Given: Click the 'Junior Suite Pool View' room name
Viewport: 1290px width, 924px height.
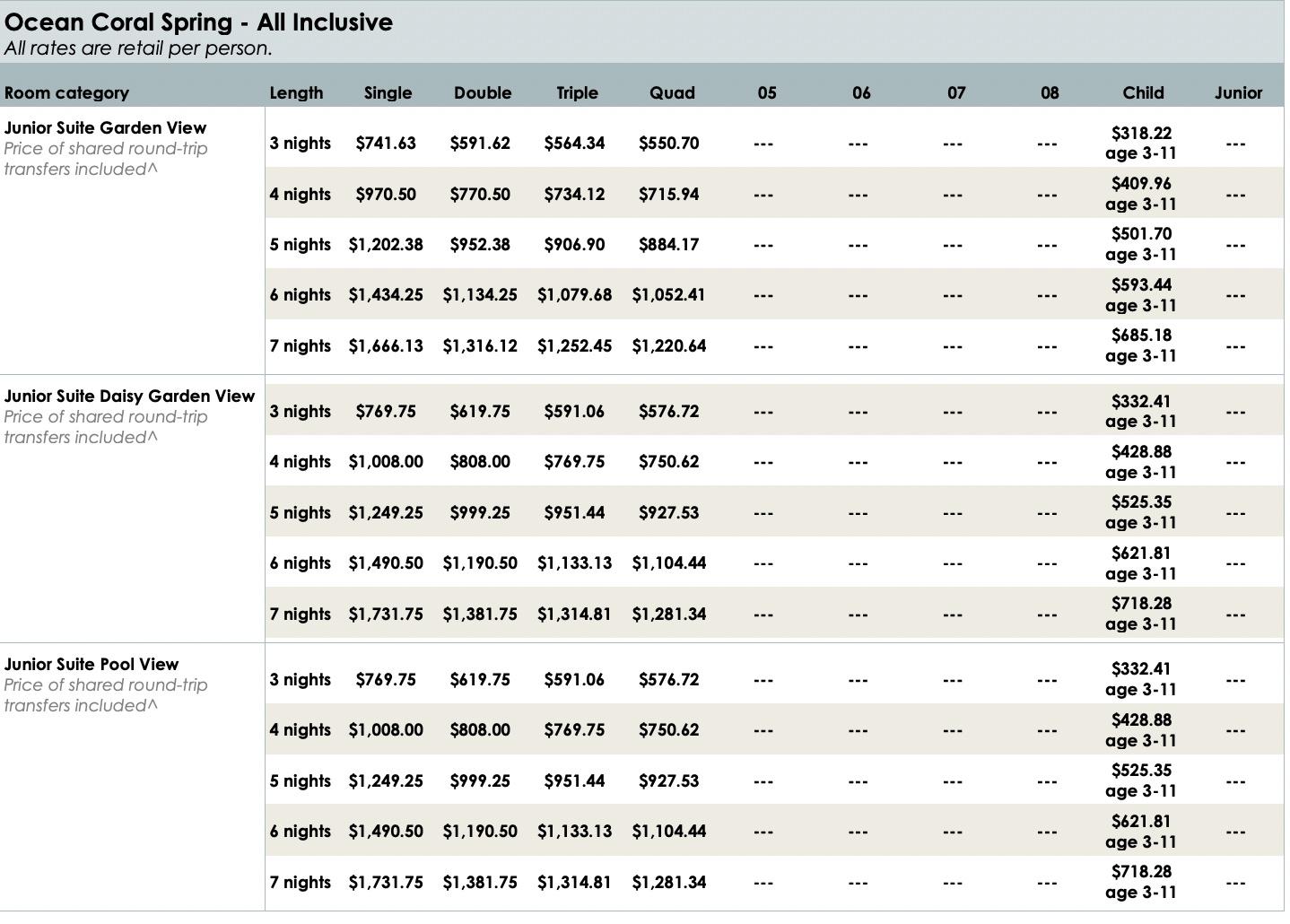Looking at the screenshot, I should tap(92, 664).
